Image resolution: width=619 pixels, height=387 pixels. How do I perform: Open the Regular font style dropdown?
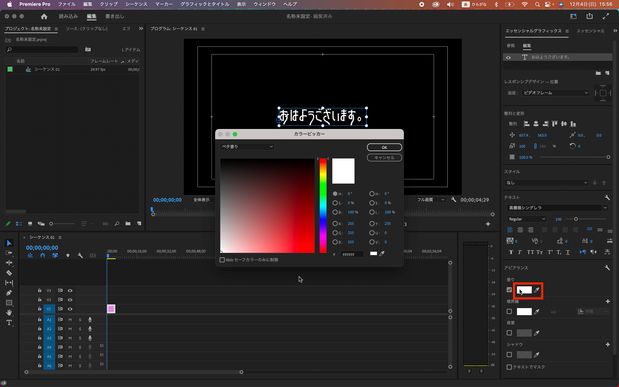coord(527,219)
